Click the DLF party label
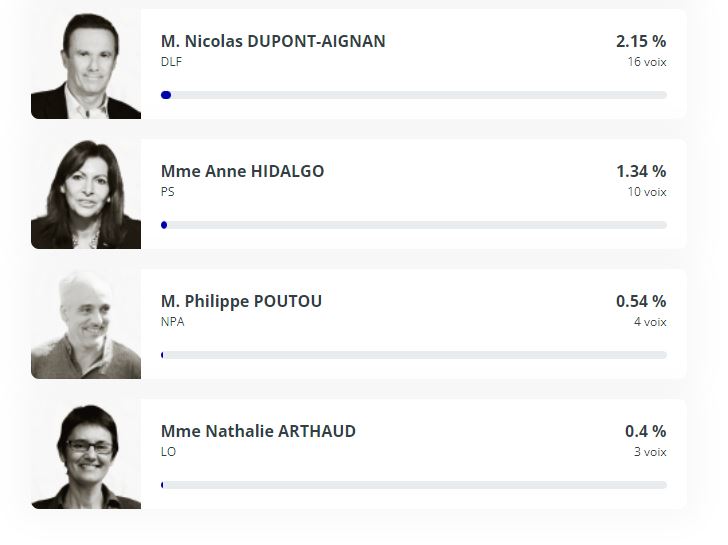The image size is (728, 545). point(171,62)
